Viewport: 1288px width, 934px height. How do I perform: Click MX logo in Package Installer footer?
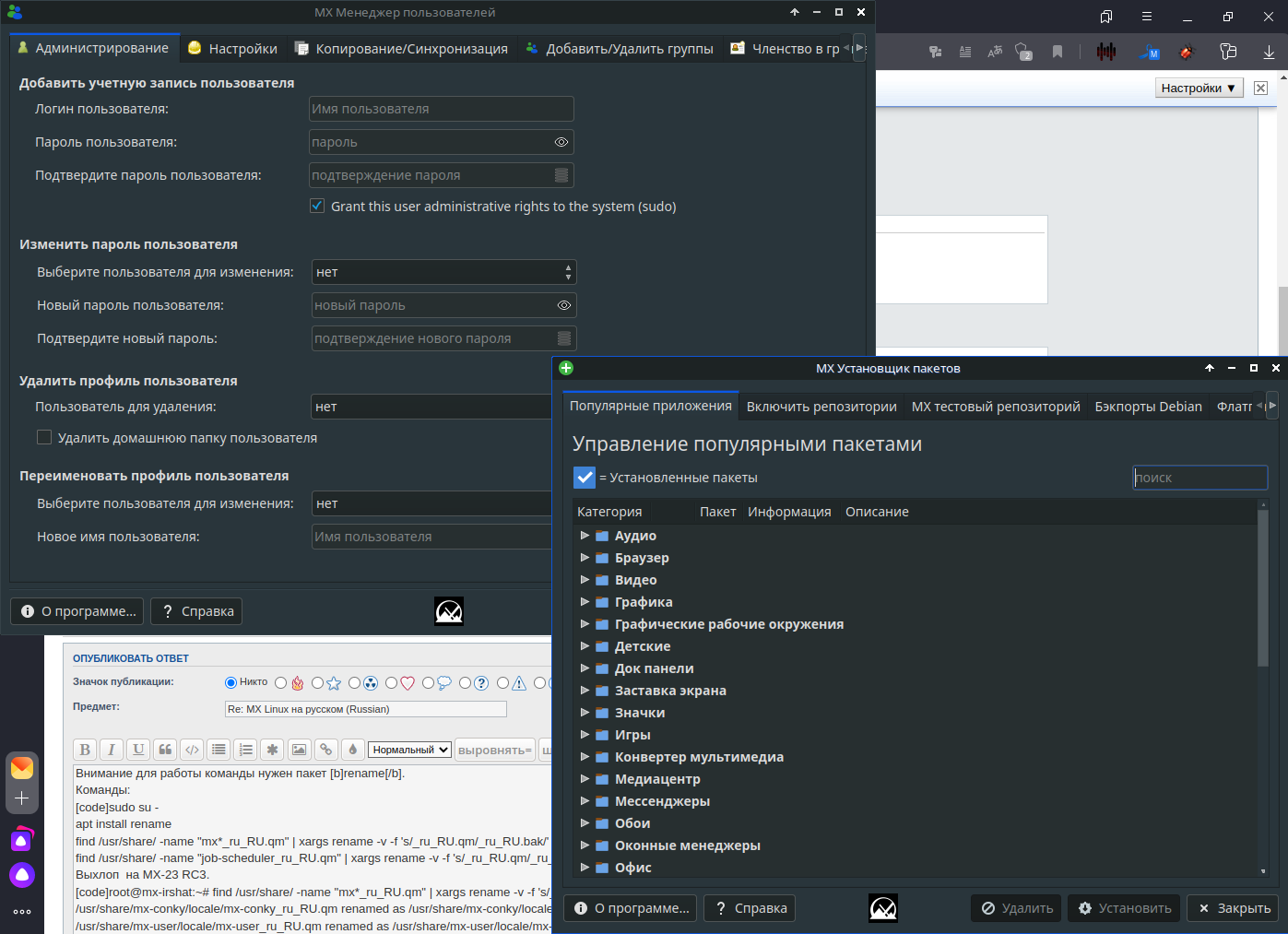(x=883, y=908)
